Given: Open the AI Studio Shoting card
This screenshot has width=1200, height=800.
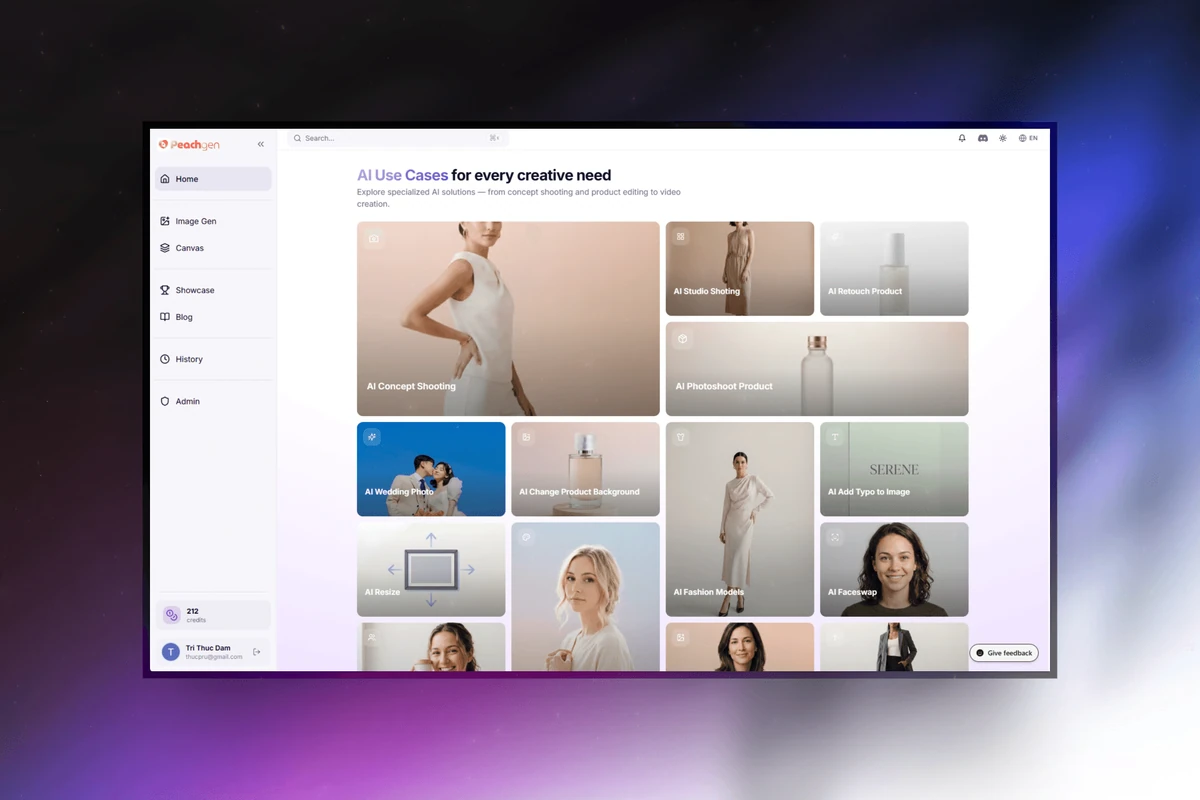Looking at the screenshot, I should [740, 269].
